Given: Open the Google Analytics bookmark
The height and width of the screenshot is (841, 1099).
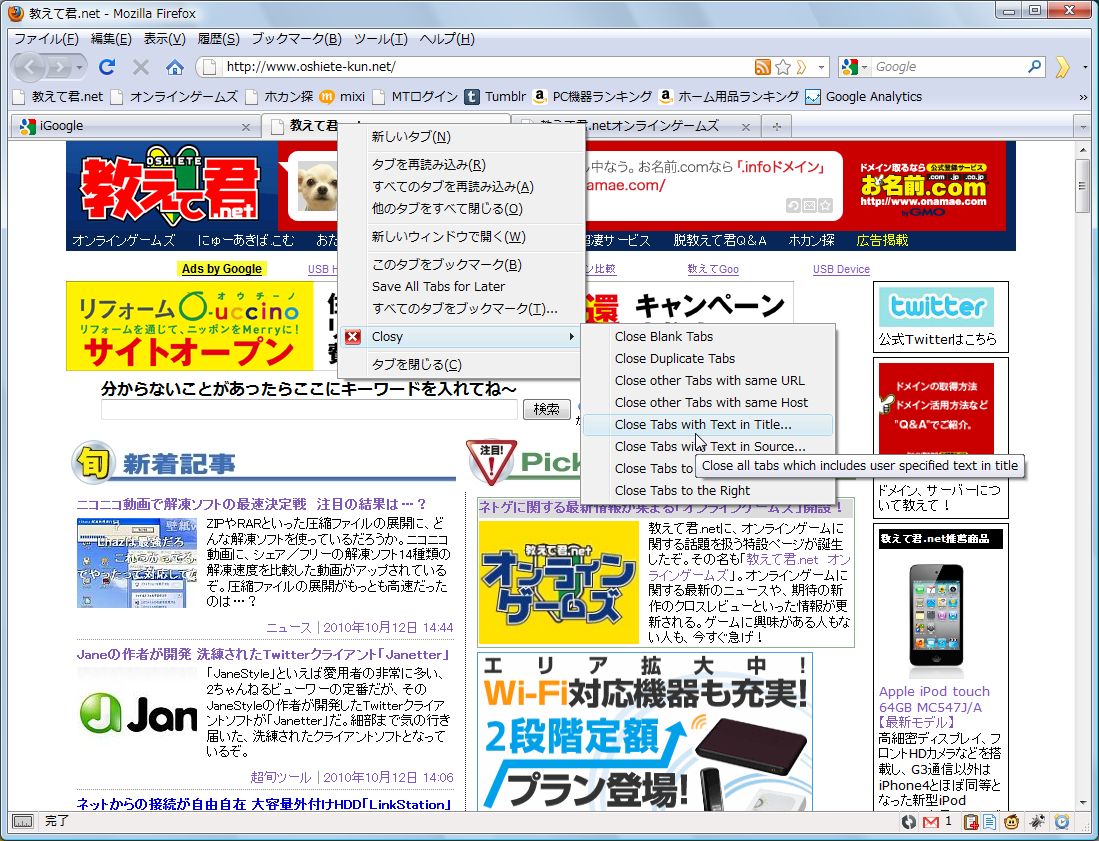Looking at the screenshot, I should pos(864,97).
